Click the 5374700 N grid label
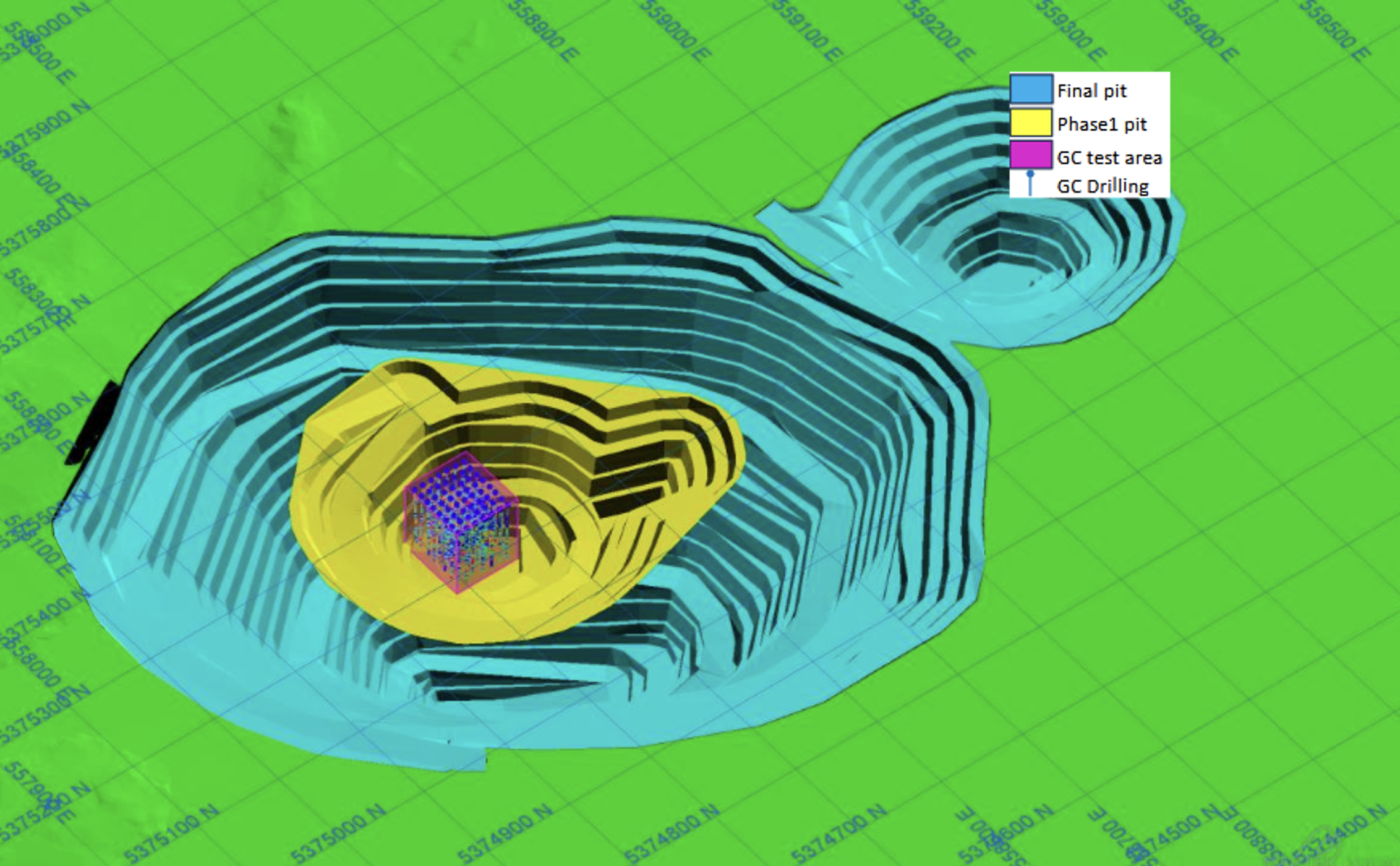This screenshot has width=1400, height=866. click(x=839, y=833)
